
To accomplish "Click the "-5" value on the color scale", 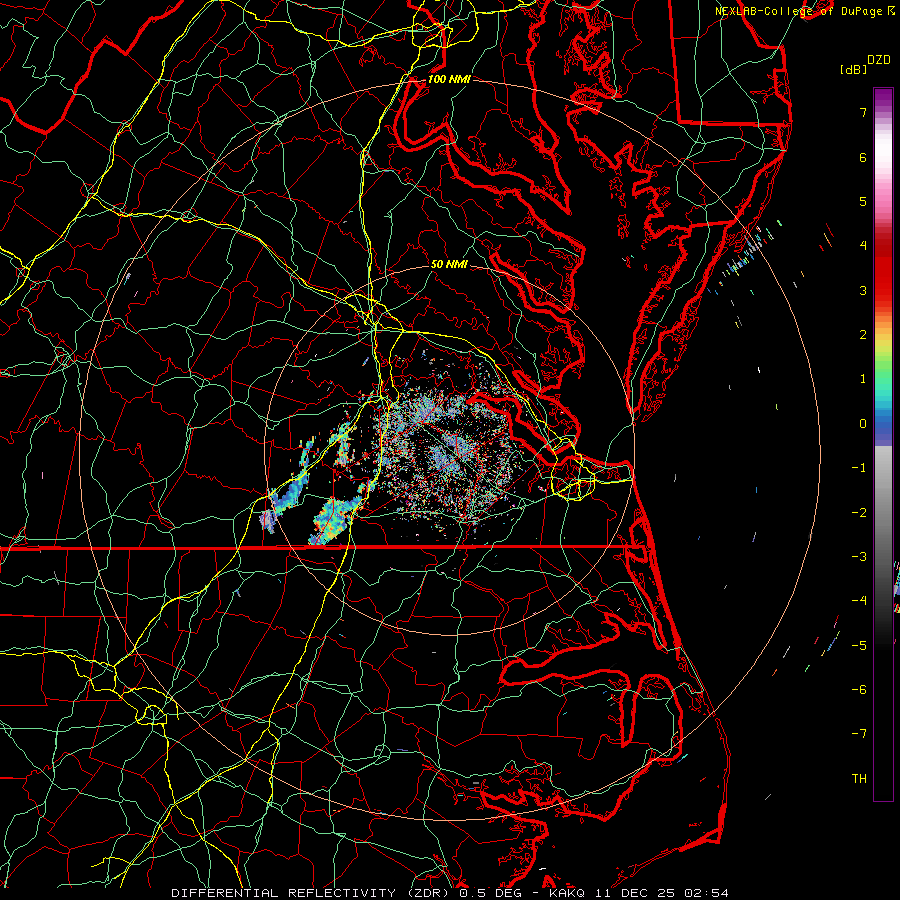I will point(859,646).
